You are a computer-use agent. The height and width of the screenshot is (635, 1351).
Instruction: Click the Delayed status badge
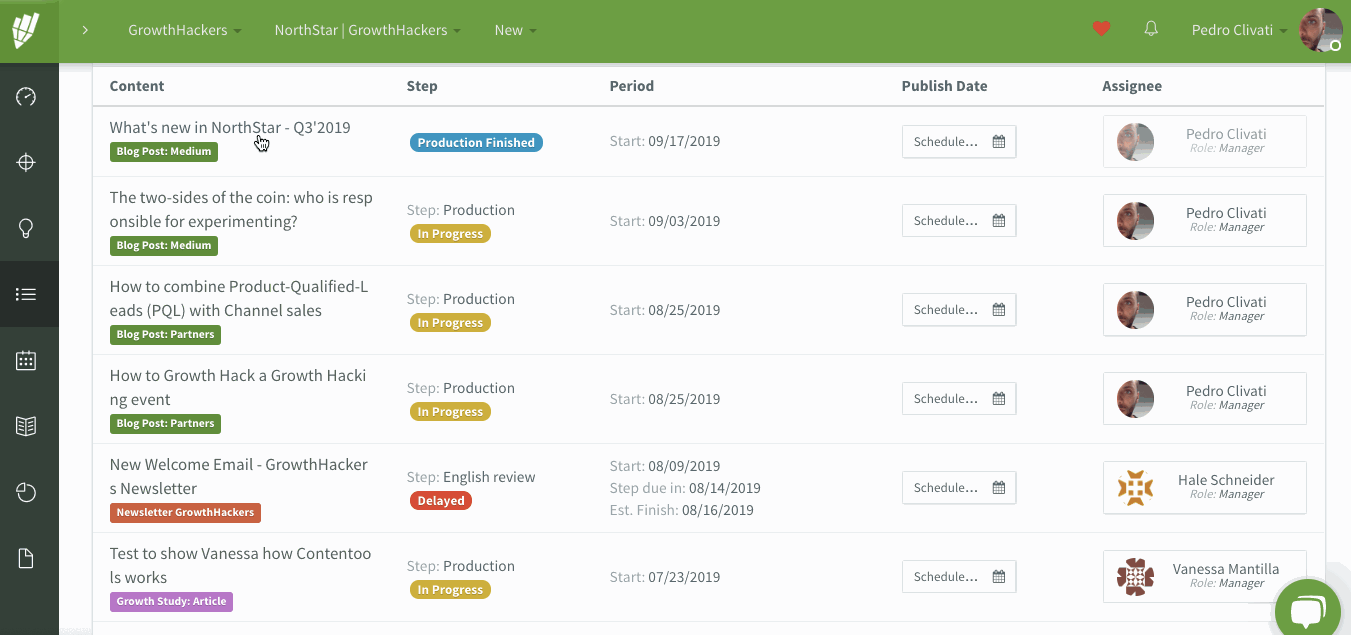[441, 501]
